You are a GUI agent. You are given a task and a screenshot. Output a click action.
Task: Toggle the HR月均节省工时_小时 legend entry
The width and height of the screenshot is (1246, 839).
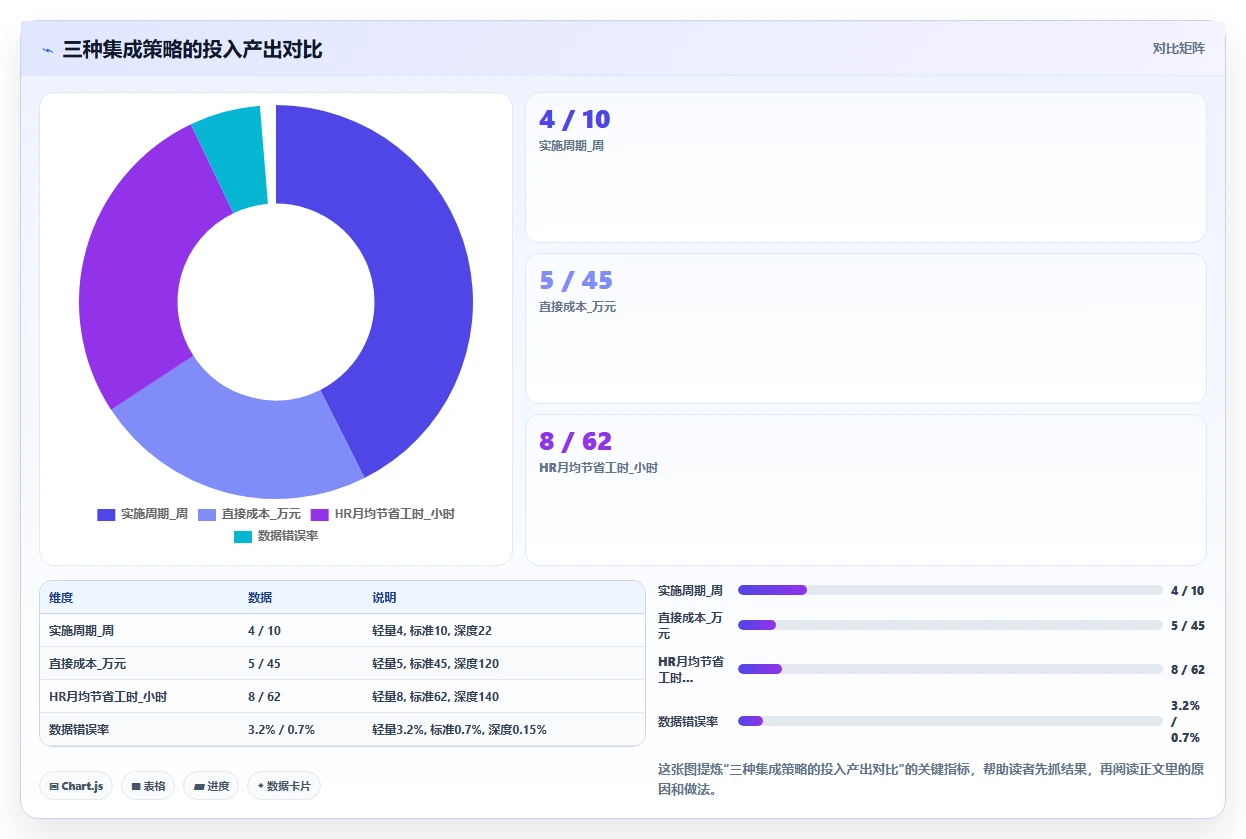383,514
